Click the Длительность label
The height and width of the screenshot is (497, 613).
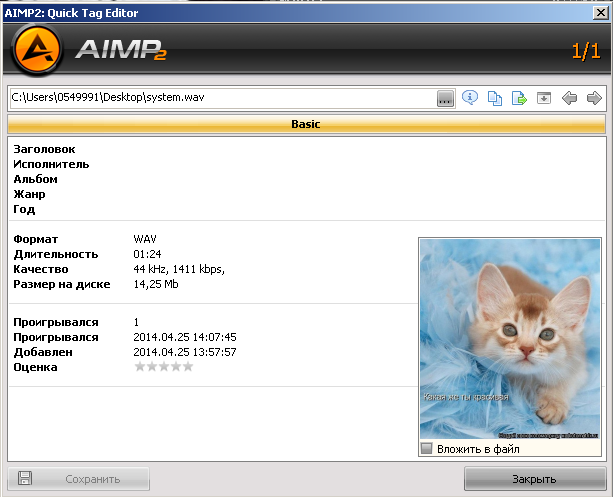tap(56, 255)
